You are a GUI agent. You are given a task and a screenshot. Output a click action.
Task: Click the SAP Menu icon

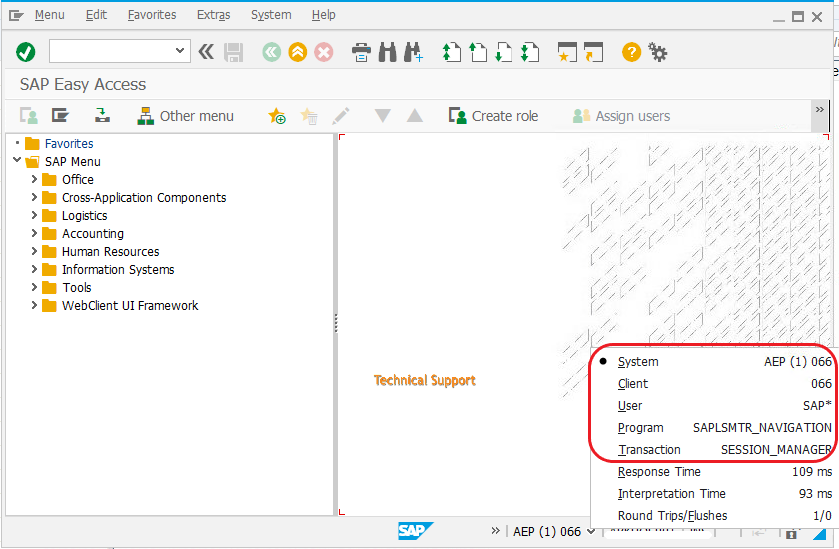click(60, 115)
